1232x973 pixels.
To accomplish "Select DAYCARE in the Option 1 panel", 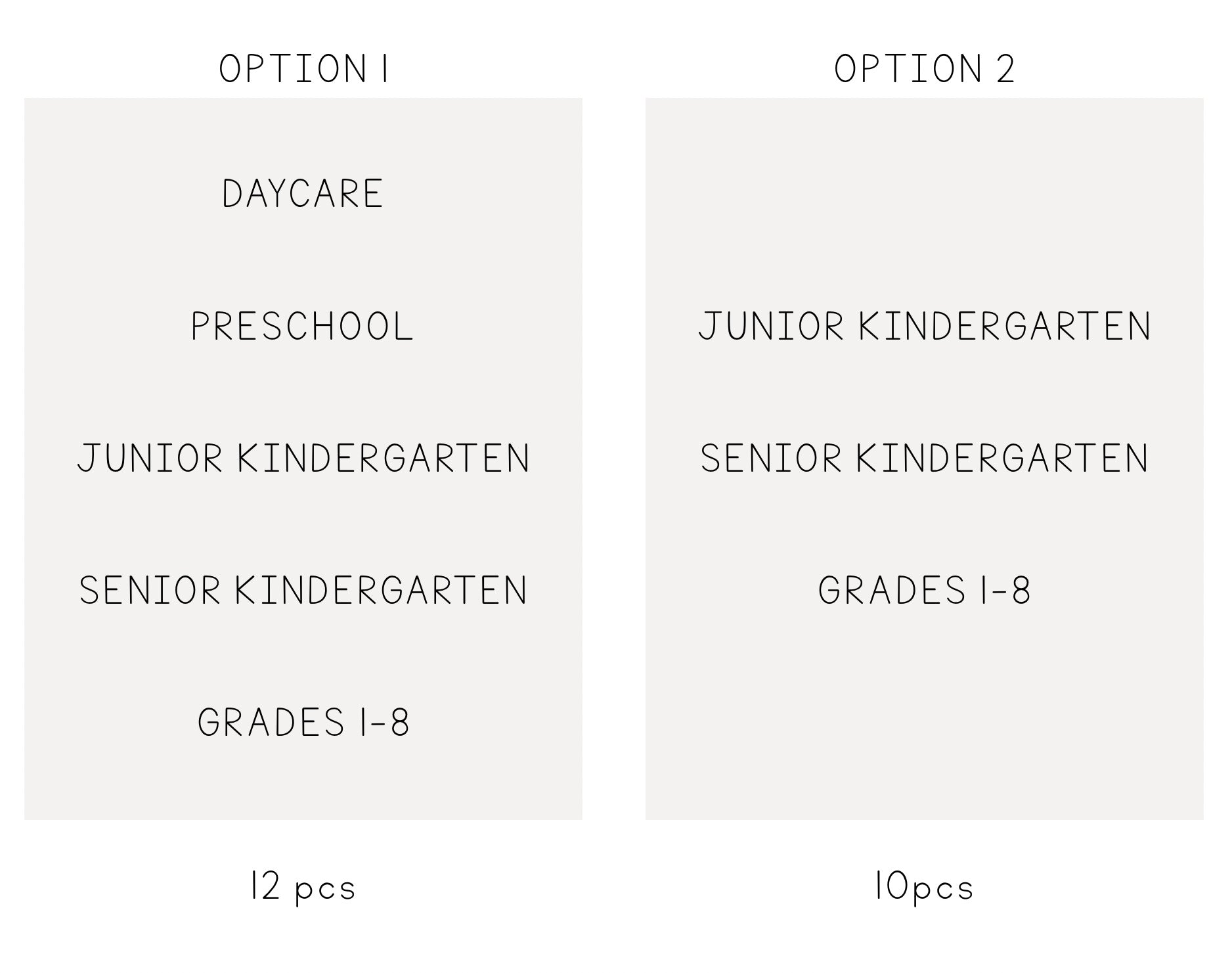I will coord(303,194).
